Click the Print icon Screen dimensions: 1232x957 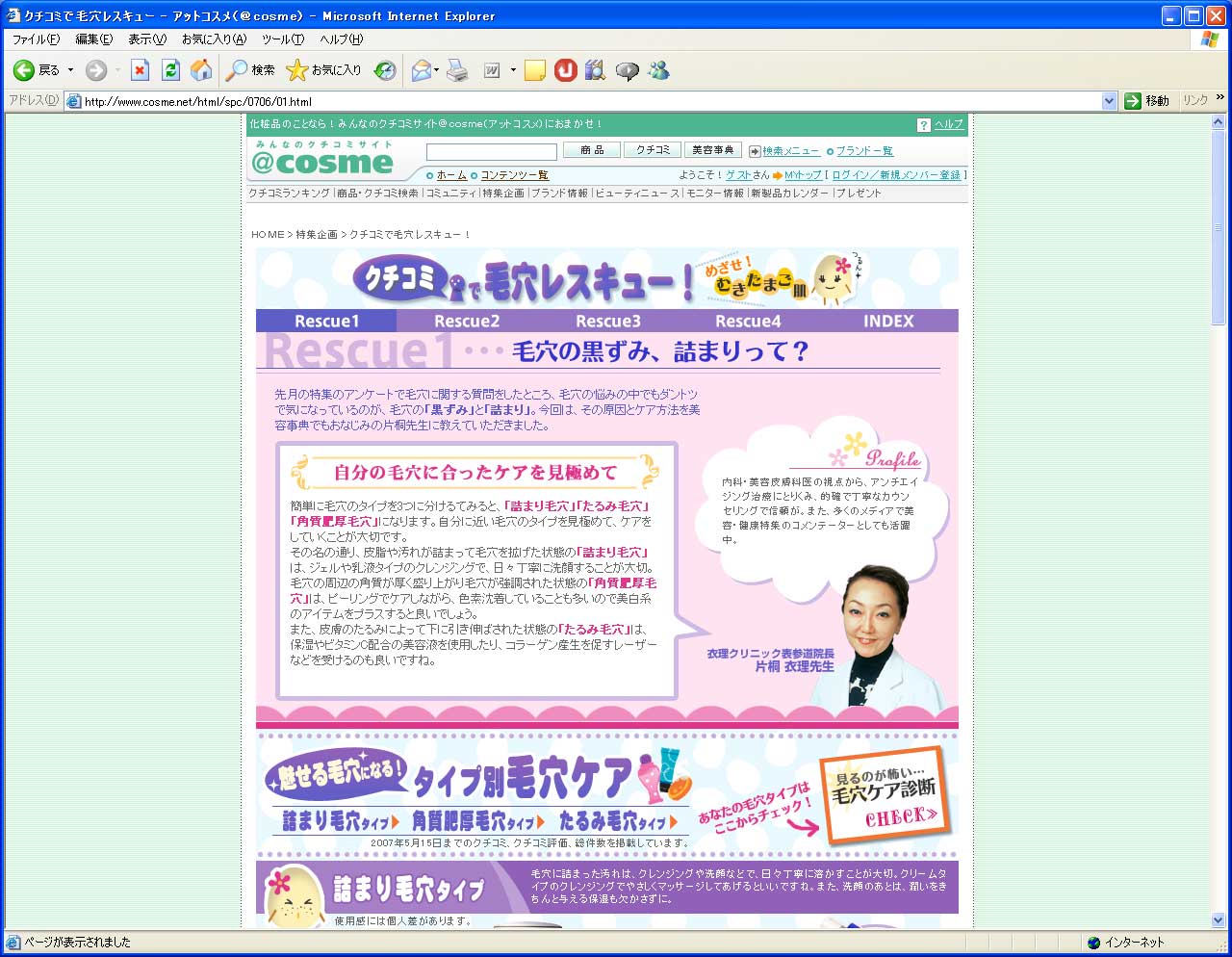458,70
